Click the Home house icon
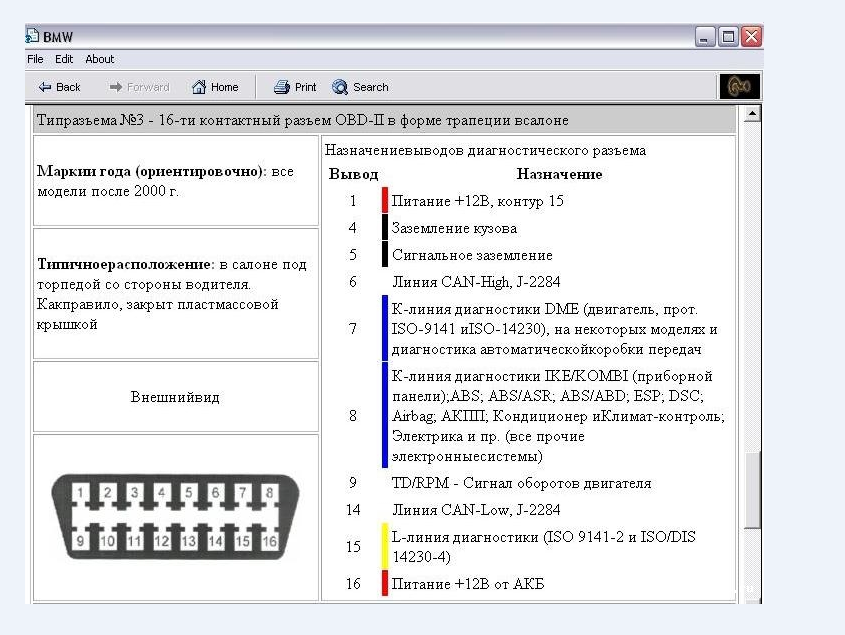The image size is (845, 635). [x=199, y=87]
